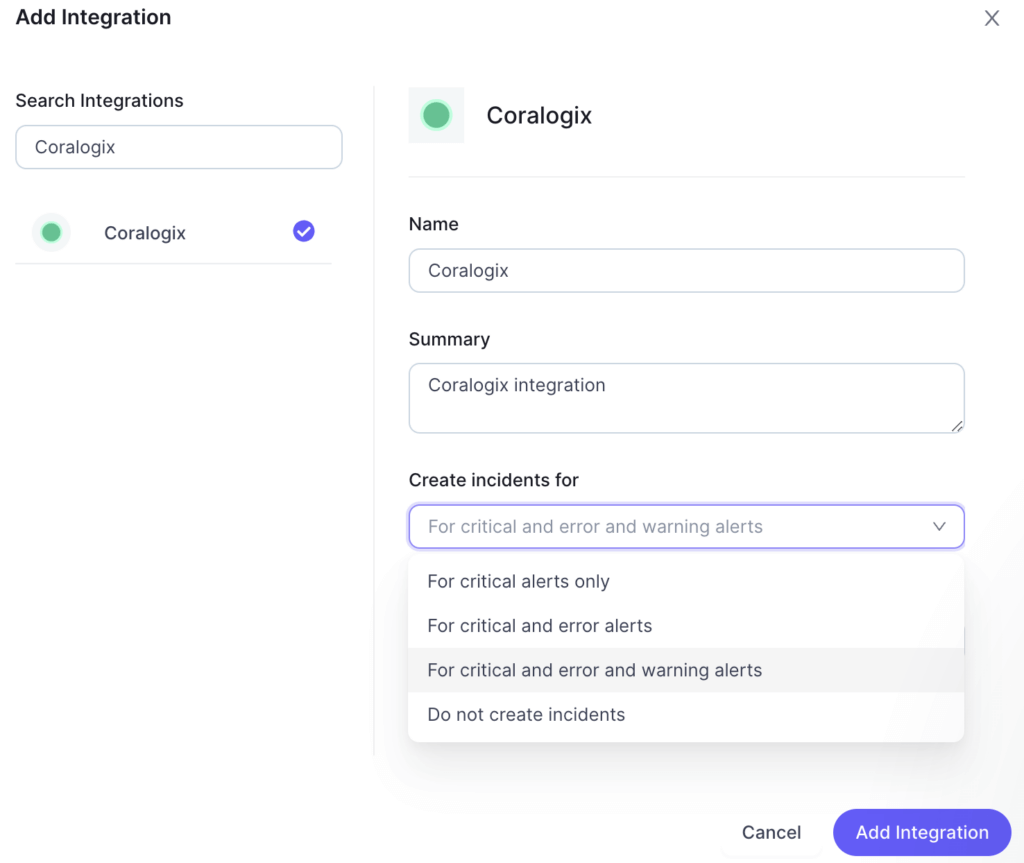Toggle the Coralogix selected checkmark
Screen dimensions: 1024x863
pos(304,231)
